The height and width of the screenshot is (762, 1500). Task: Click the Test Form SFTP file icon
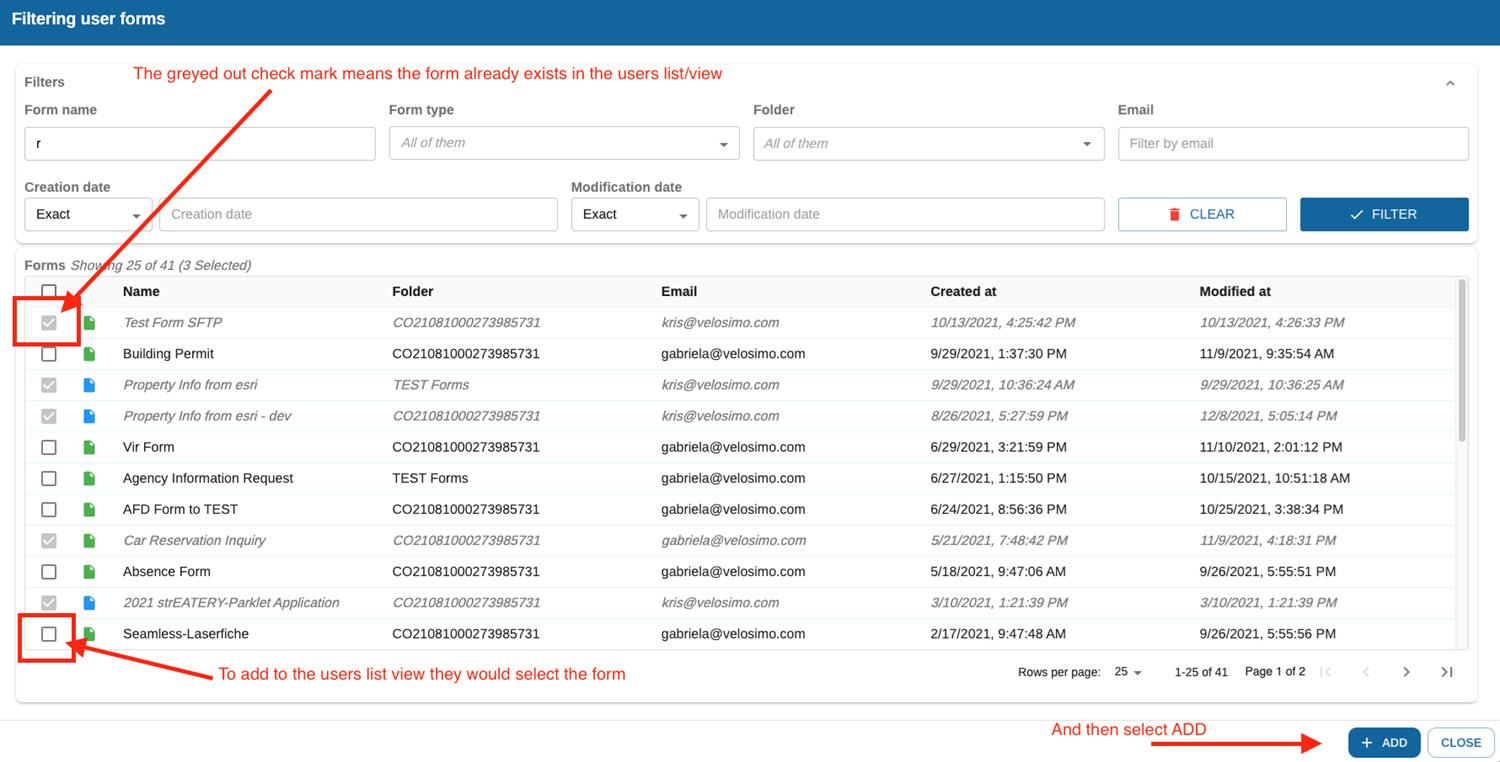(x=89, y=323)
